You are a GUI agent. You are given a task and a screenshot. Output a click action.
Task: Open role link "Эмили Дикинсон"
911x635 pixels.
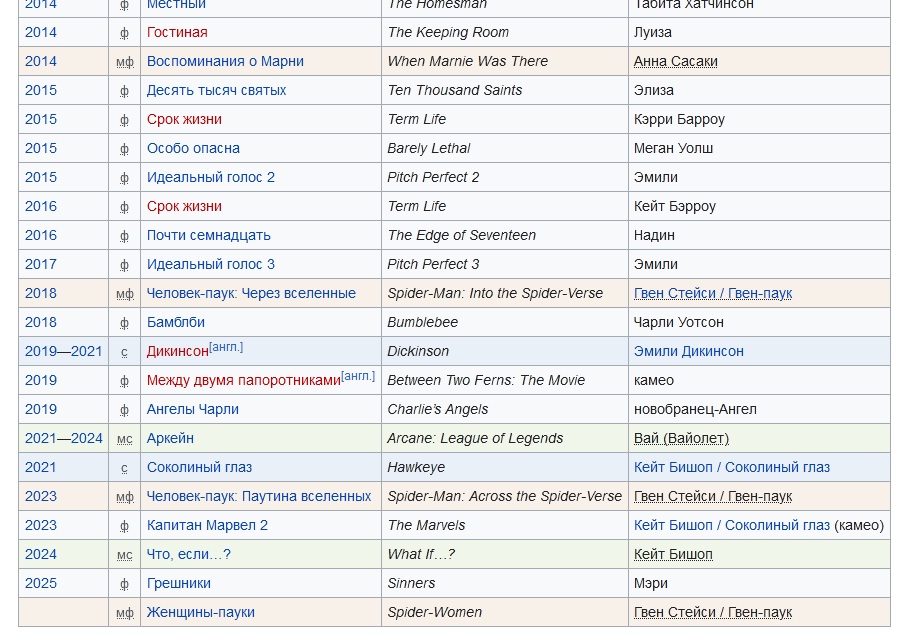pyautogui.click(x=688, y=351)
